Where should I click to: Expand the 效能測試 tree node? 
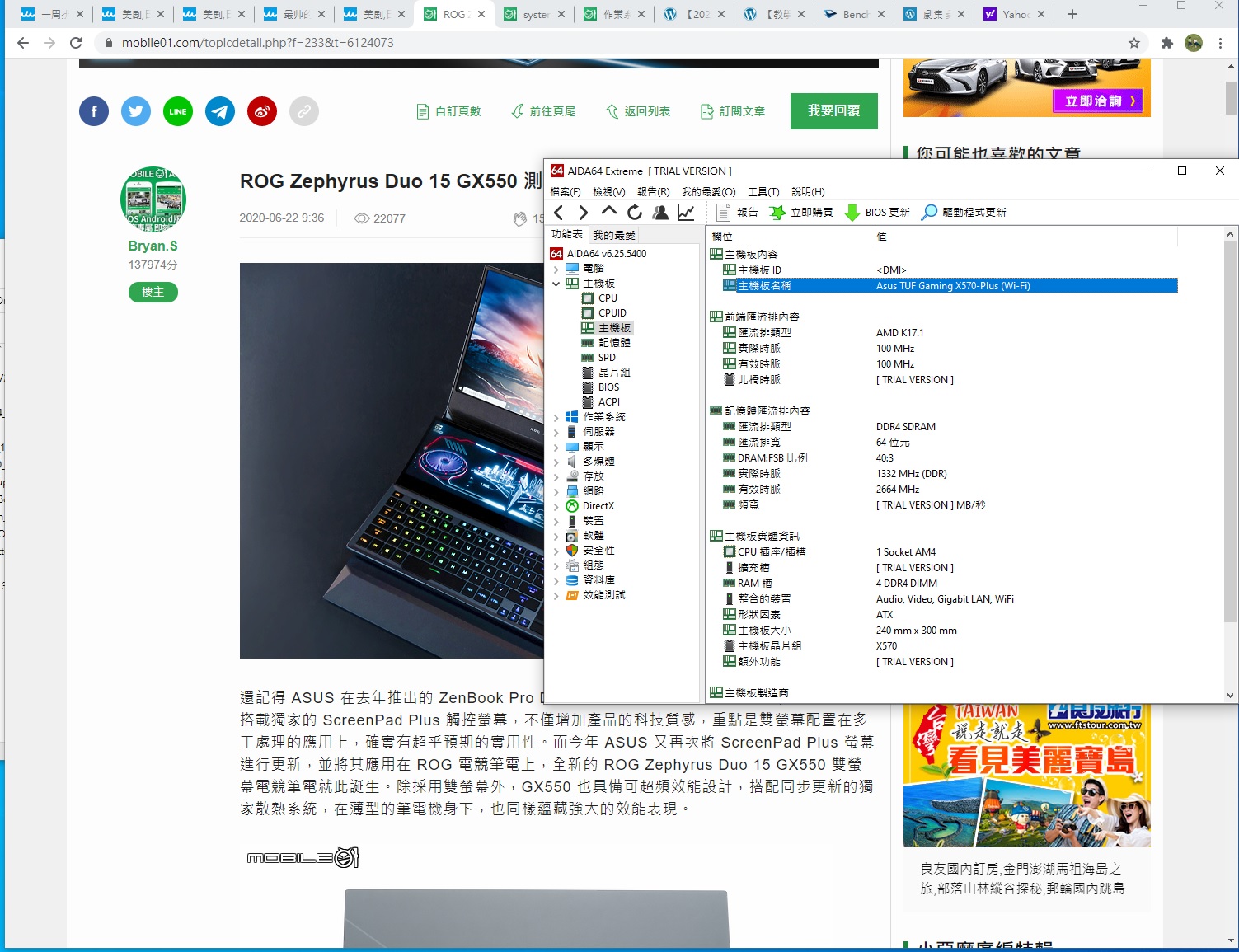point(556,595)
